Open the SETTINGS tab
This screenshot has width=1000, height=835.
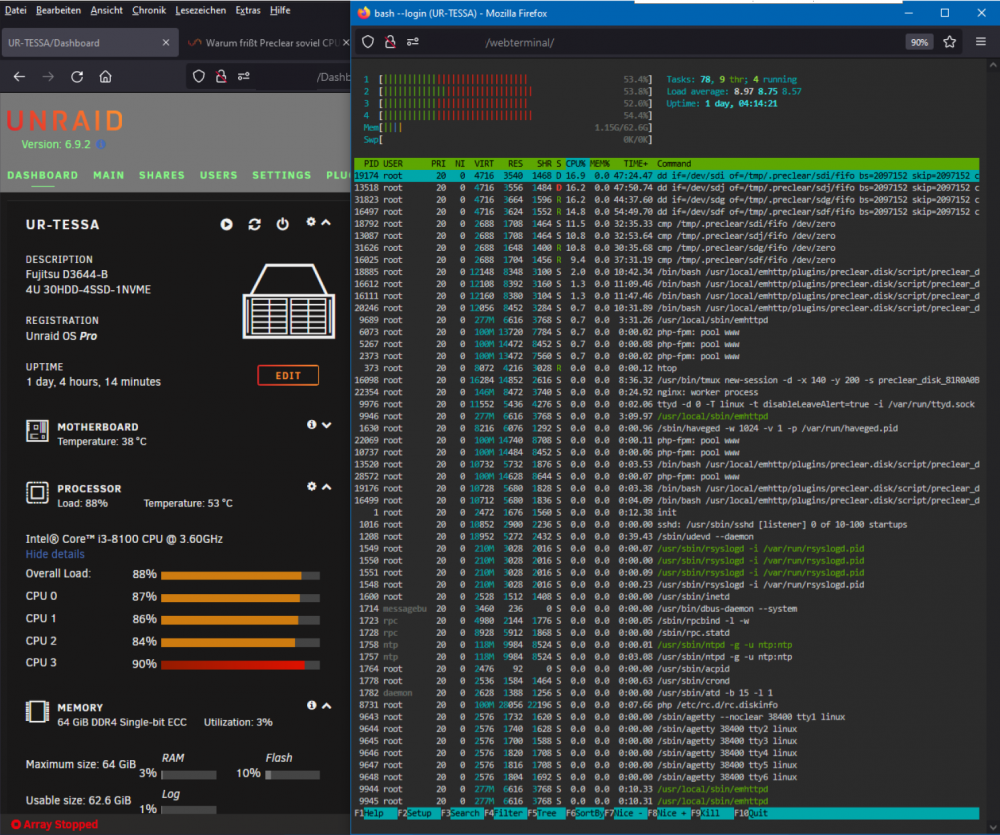click(x=282, y=175)
